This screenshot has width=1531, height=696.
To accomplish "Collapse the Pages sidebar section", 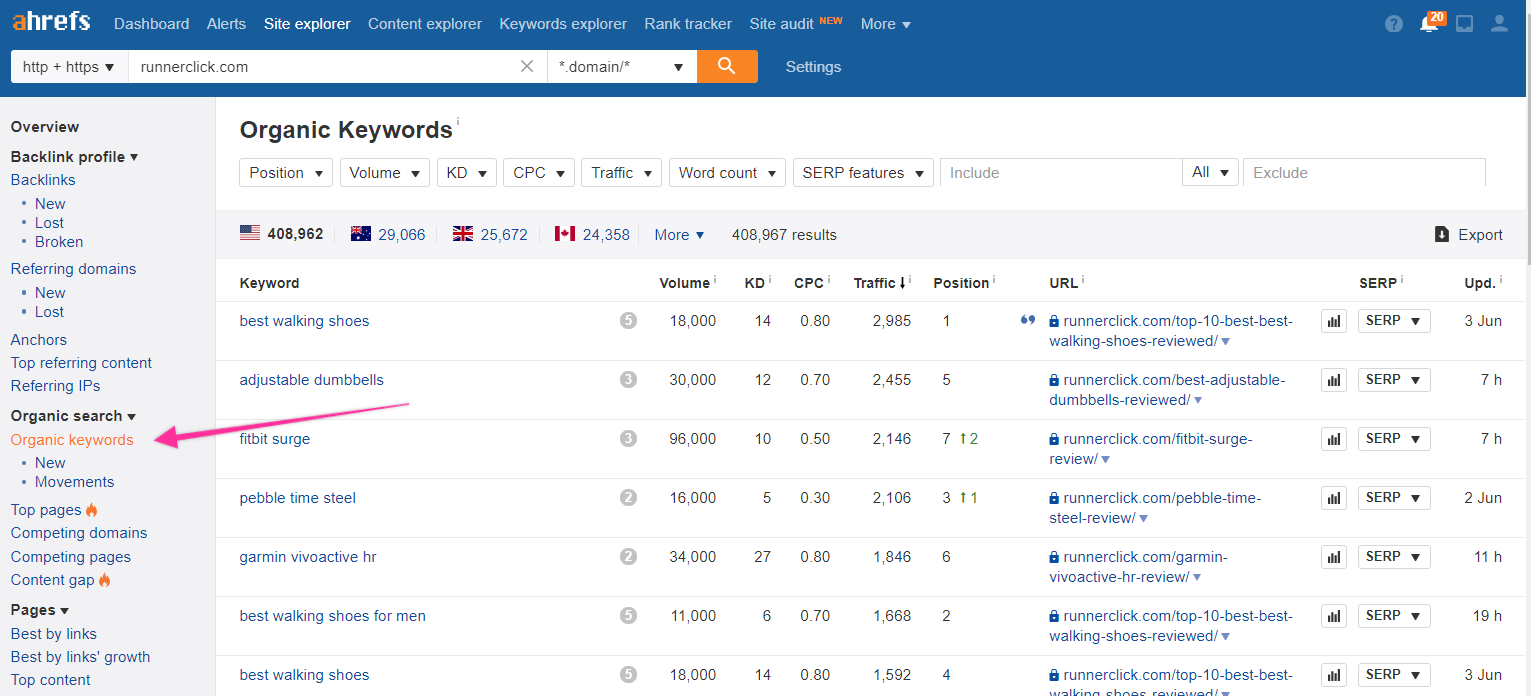I will pyautogui.click(x=40, y=610).
